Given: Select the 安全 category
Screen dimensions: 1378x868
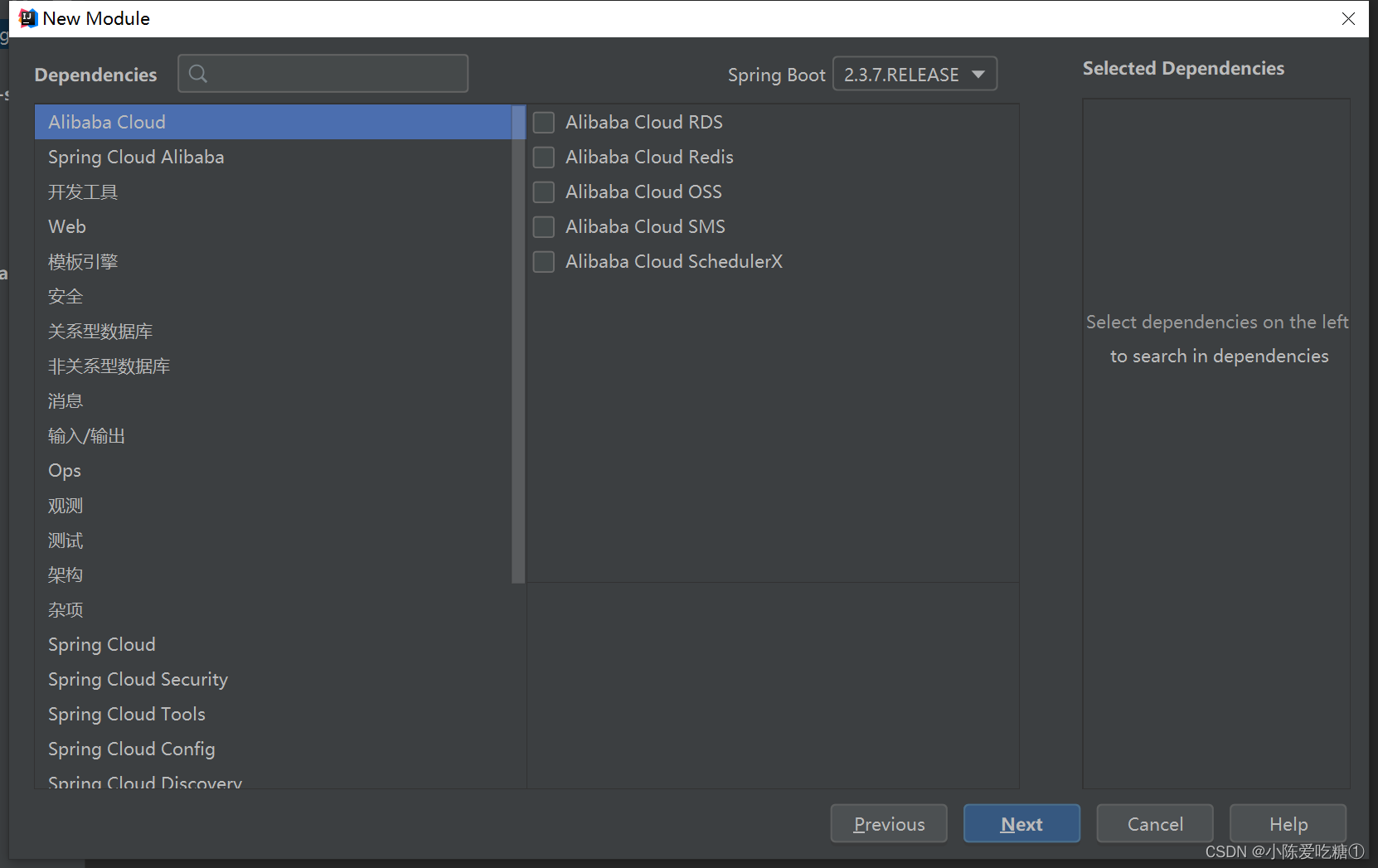Looking at the screenshot, I should (x=274, y=296).
